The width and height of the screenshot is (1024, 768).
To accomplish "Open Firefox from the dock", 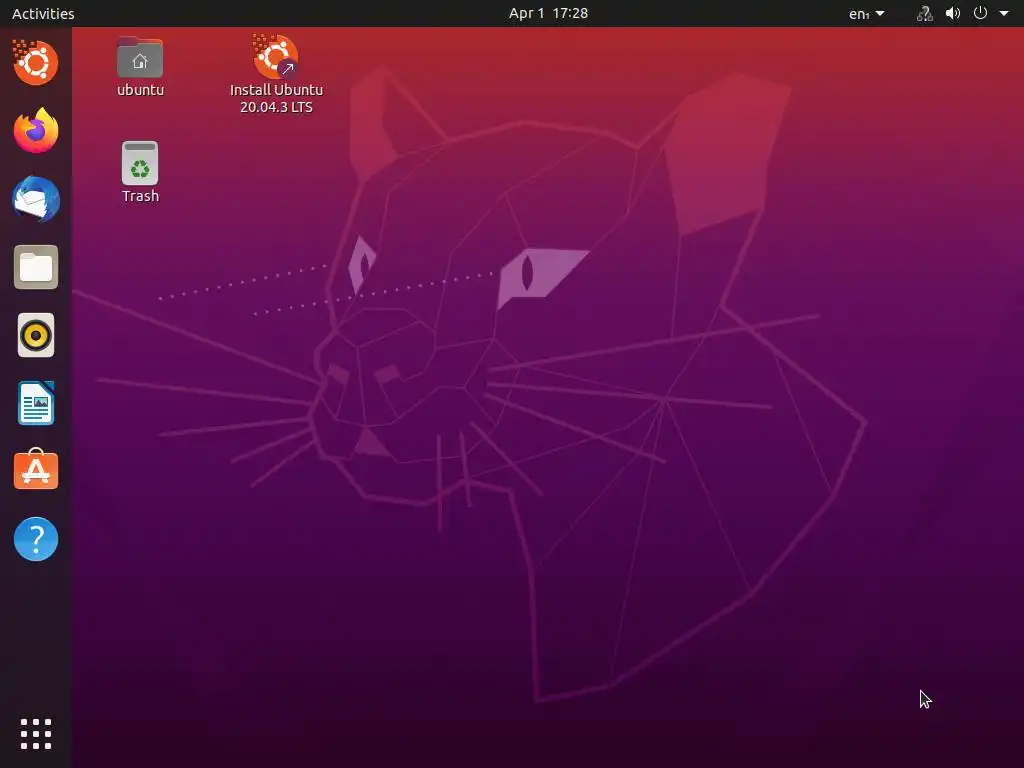I will point(35,131).
